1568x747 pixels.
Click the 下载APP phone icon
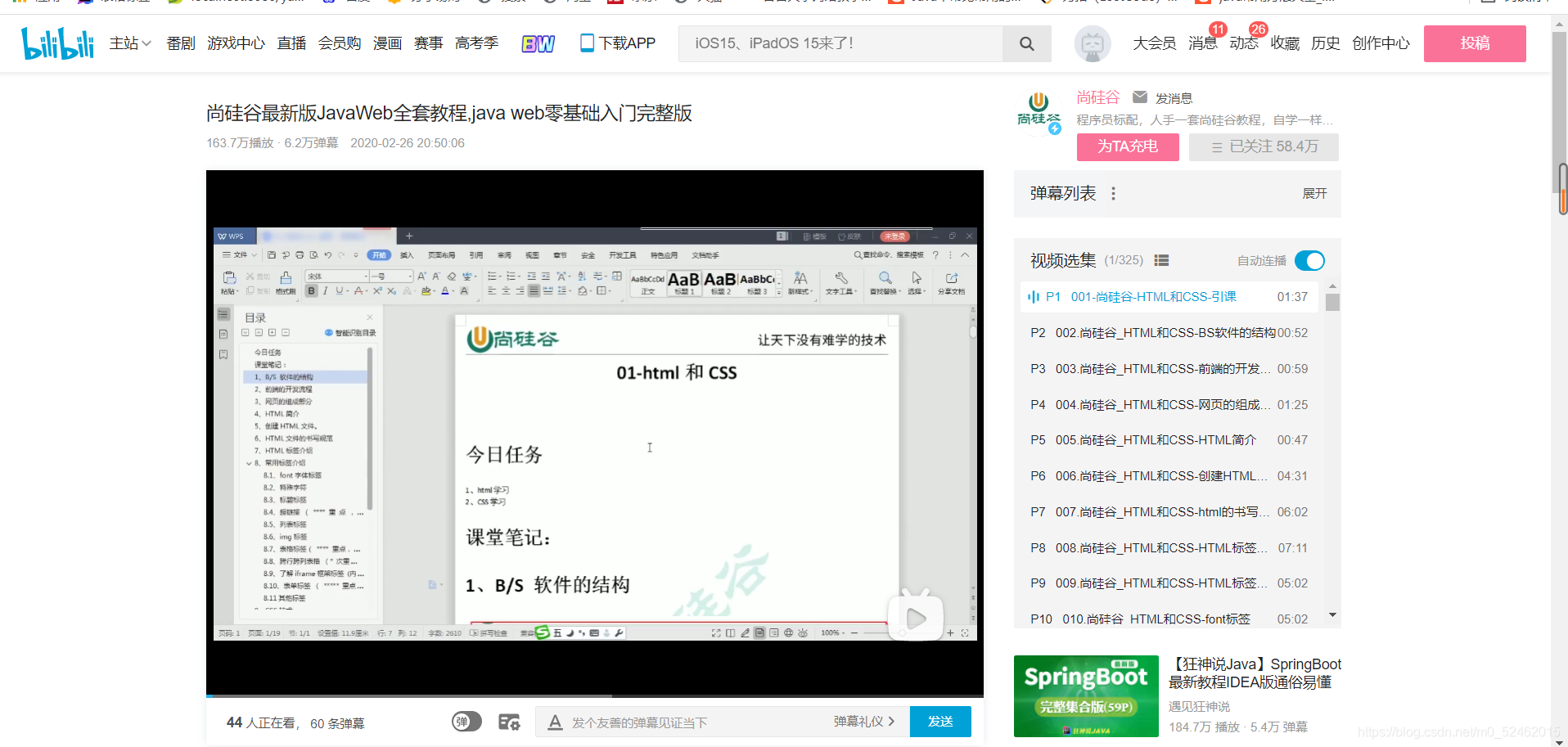tap(587, 43)
